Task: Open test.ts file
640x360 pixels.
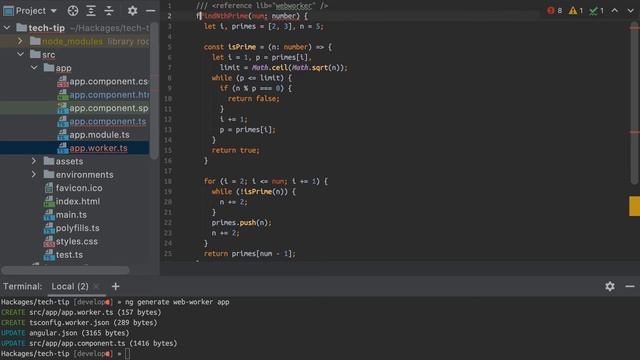Action: [63, 255]
